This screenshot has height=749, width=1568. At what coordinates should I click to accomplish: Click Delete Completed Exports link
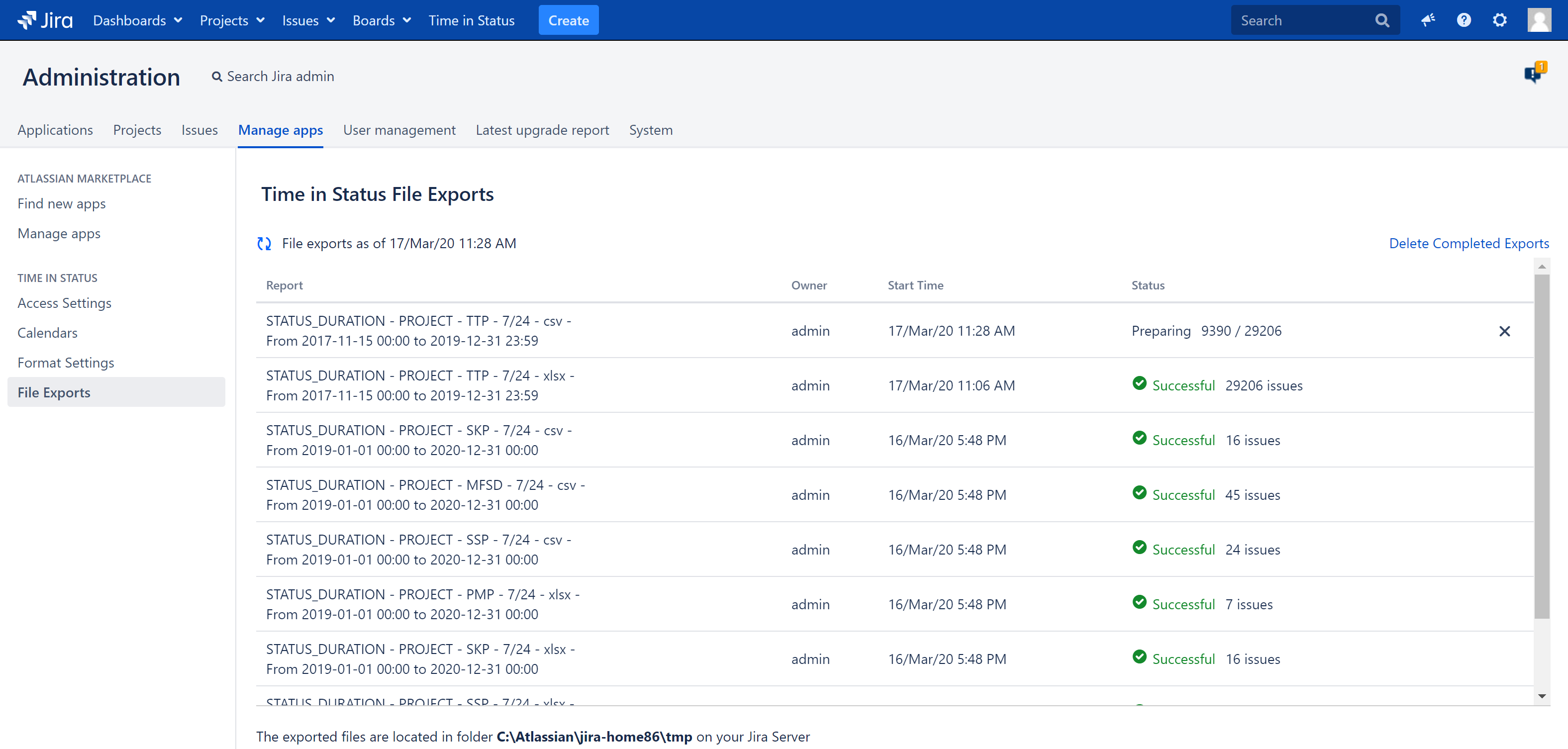click(x=1468, y=243)
